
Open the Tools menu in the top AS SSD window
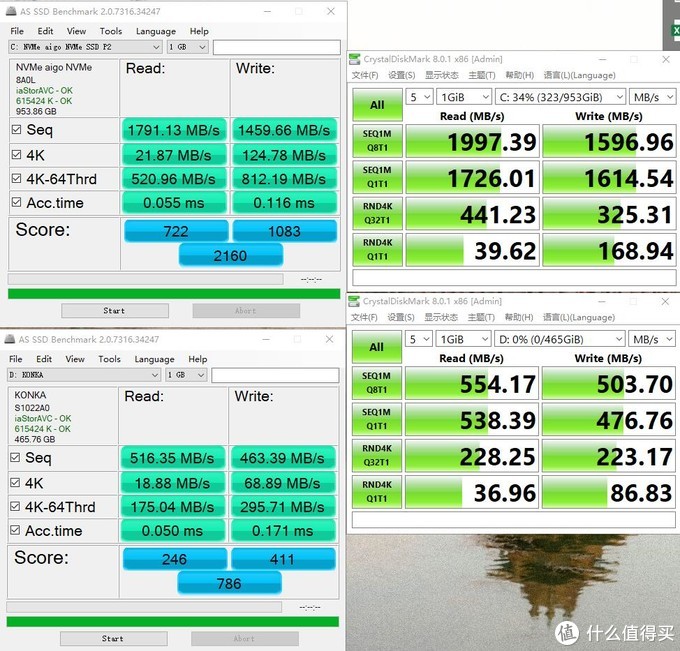[x=110, y=31]
